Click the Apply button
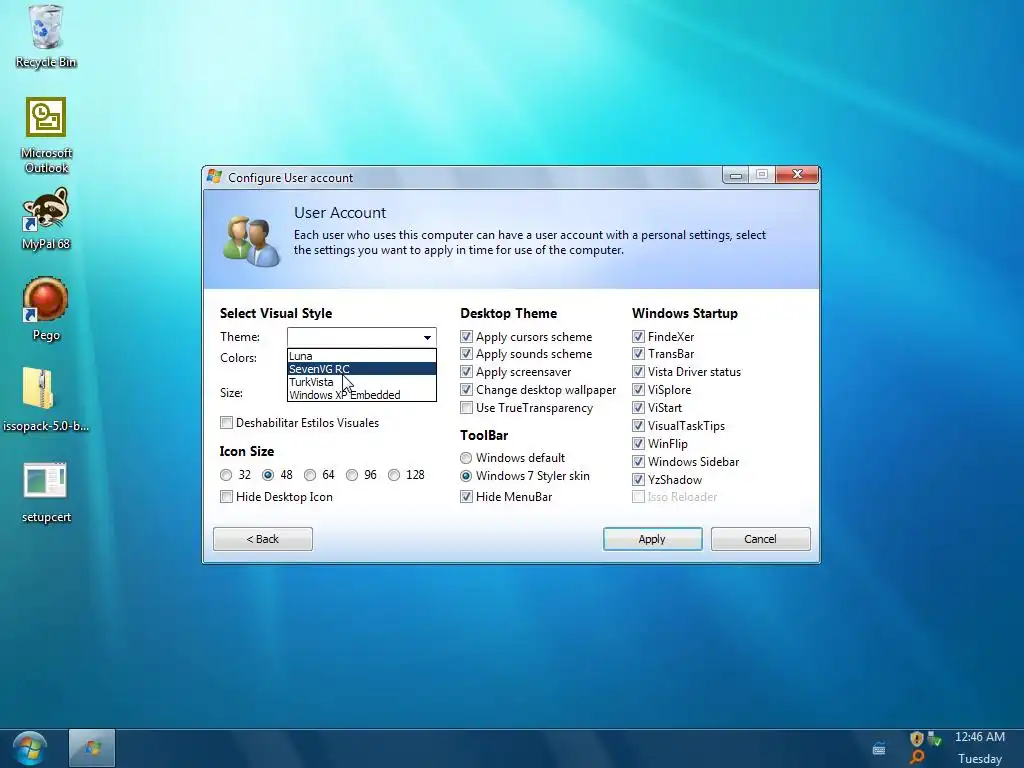This screenshot has width=1024, height=768. 652,539
